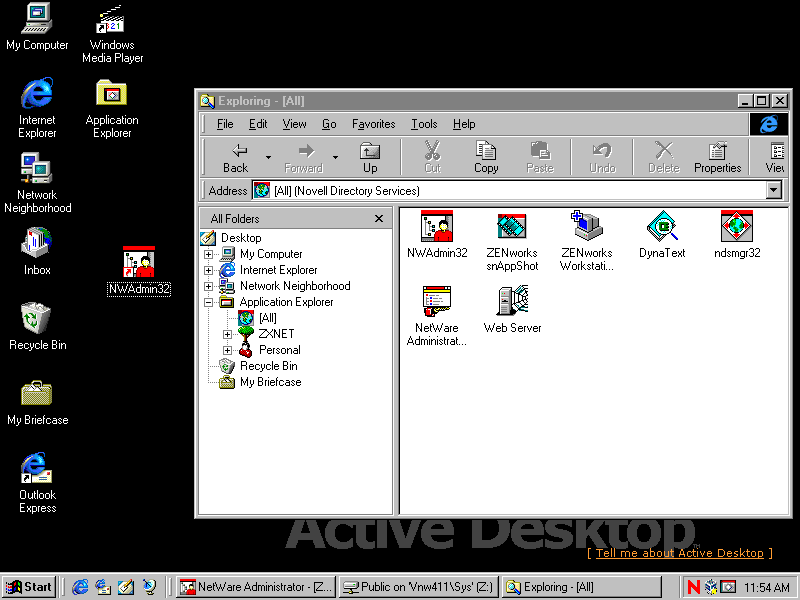Expand Internet Explorer in folder tree

click(208, 270)
